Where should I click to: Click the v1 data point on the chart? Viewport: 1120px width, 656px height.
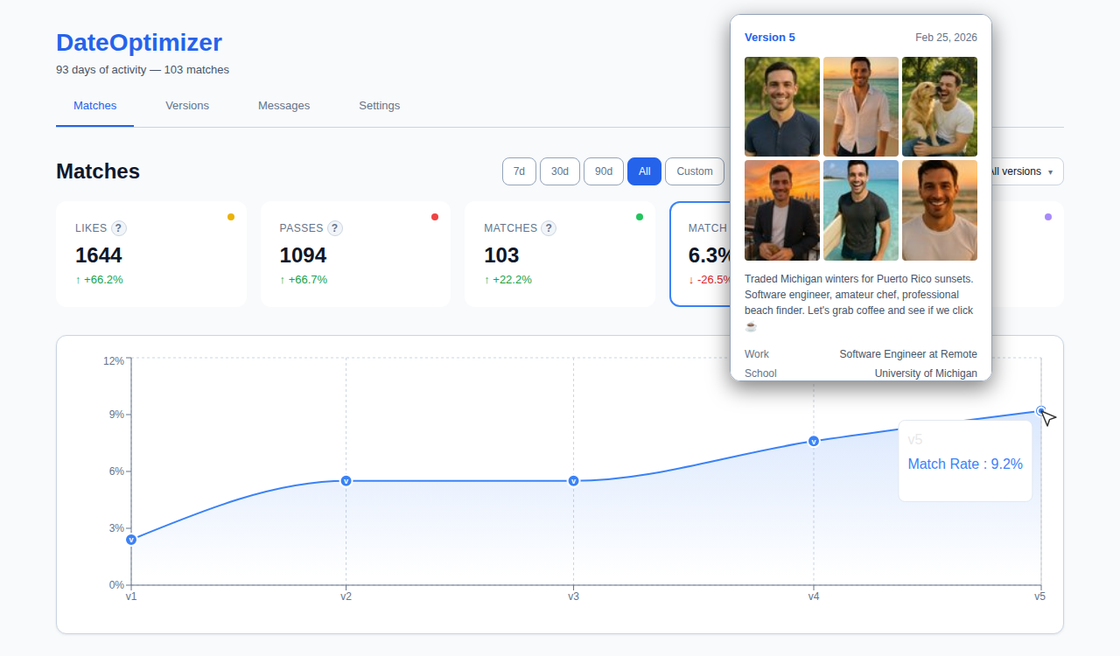click(131, 538)
